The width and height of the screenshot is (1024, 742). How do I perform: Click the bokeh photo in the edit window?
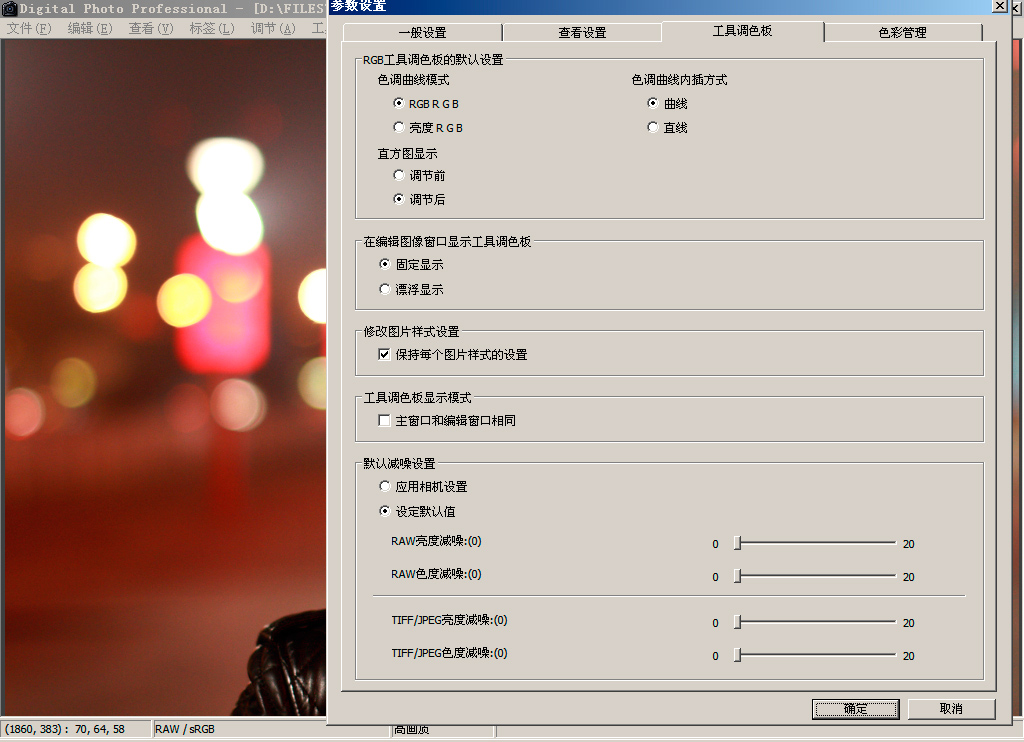(x=165, y=378)
